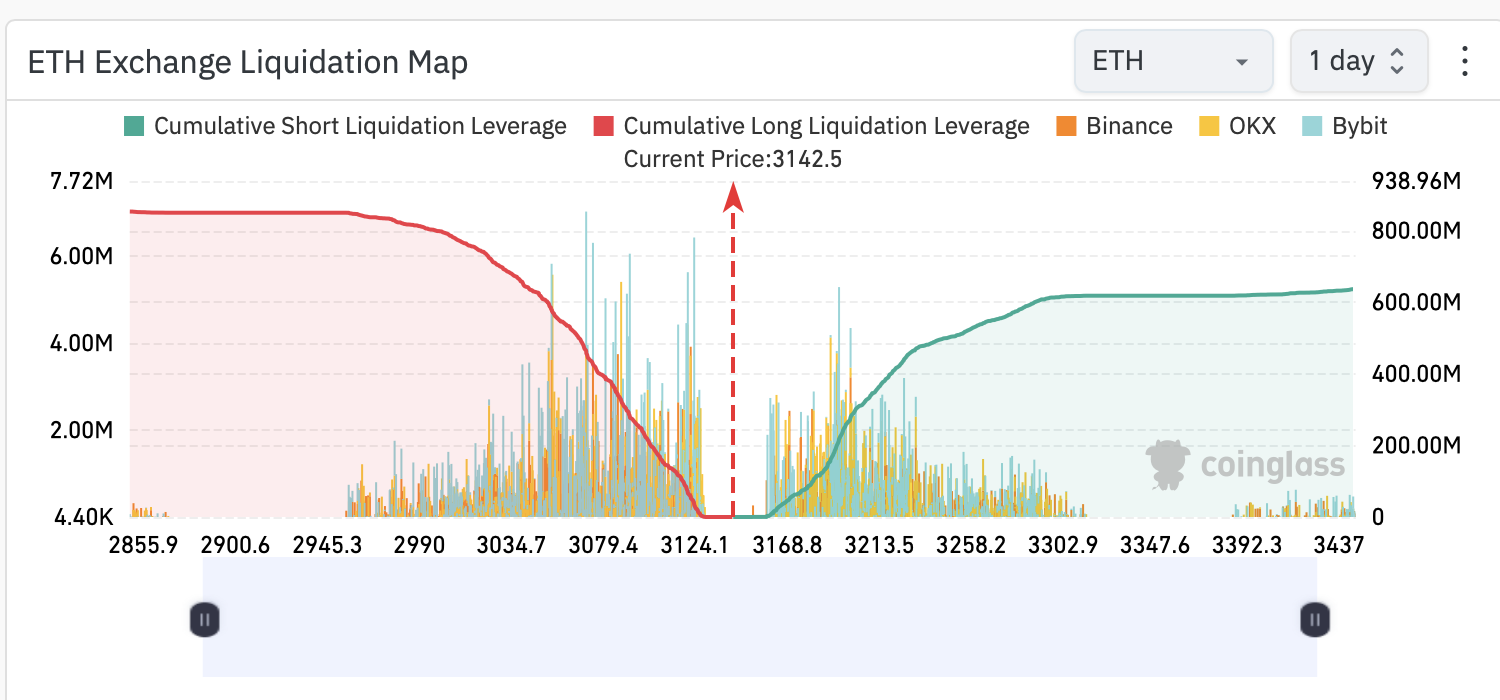Toggle Cumulative Long Liquidation Leverage series label
Viewport: 1500px width, 700px height.
(826, 127)
